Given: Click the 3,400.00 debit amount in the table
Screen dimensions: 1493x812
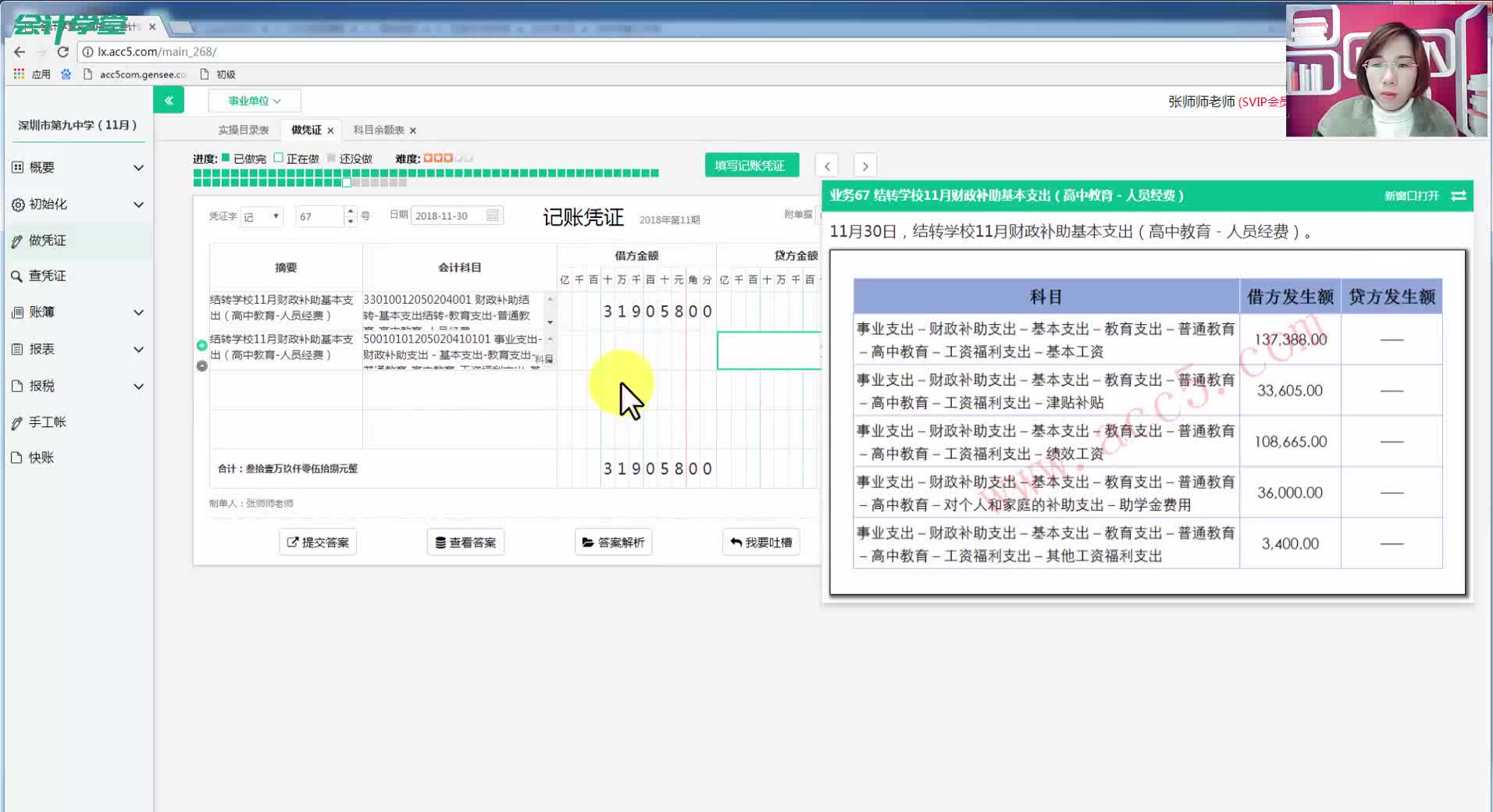Looking at the screenshot, I should coord(1290,543).
